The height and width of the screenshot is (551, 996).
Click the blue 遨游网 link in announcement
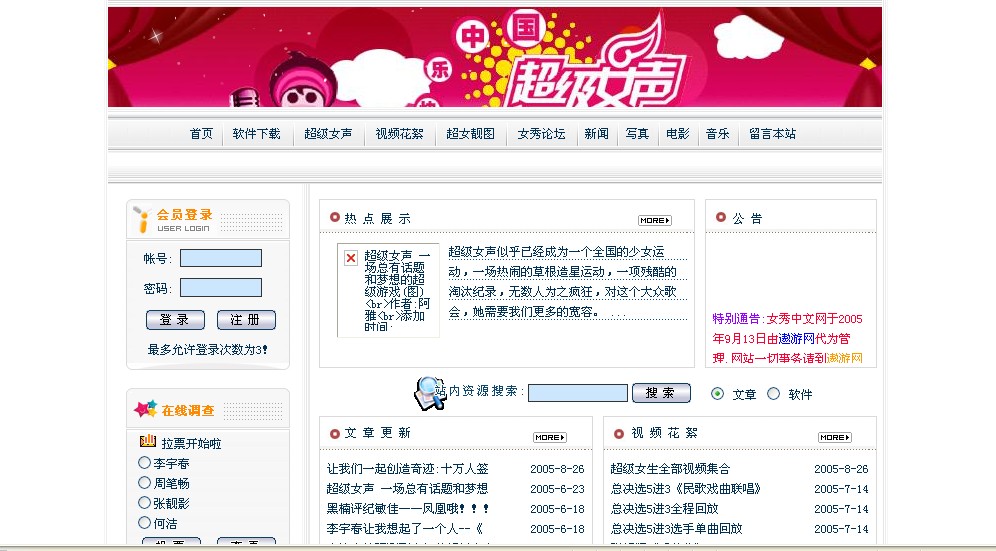click(797, 339)
